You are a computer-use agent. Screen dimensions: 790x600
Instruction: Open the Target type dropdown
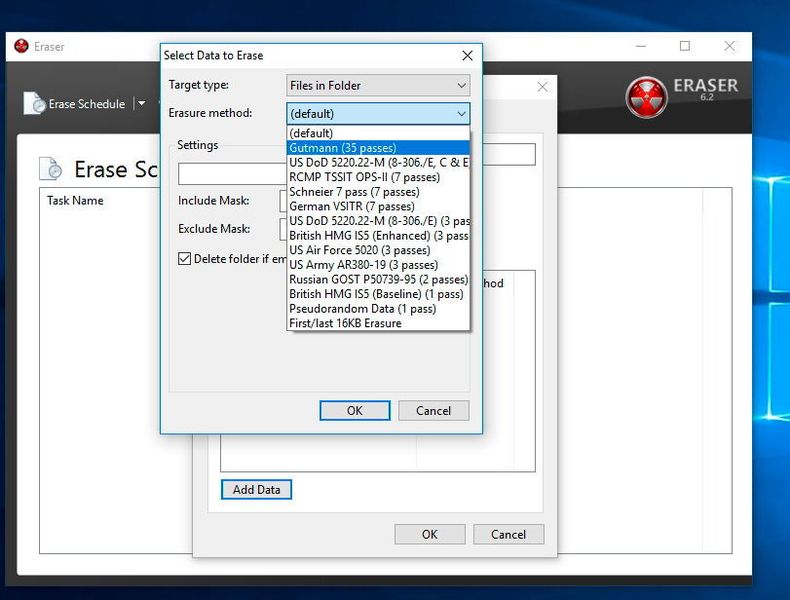pyautogui.click(x=378, y=85)
